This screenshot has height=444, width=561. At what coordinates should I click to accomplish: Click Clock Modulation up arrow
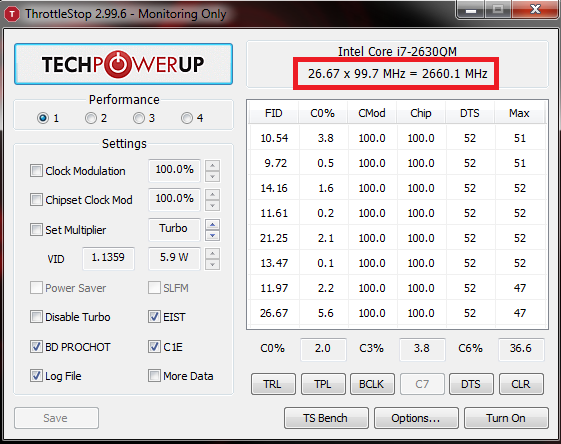click(213, 166)
